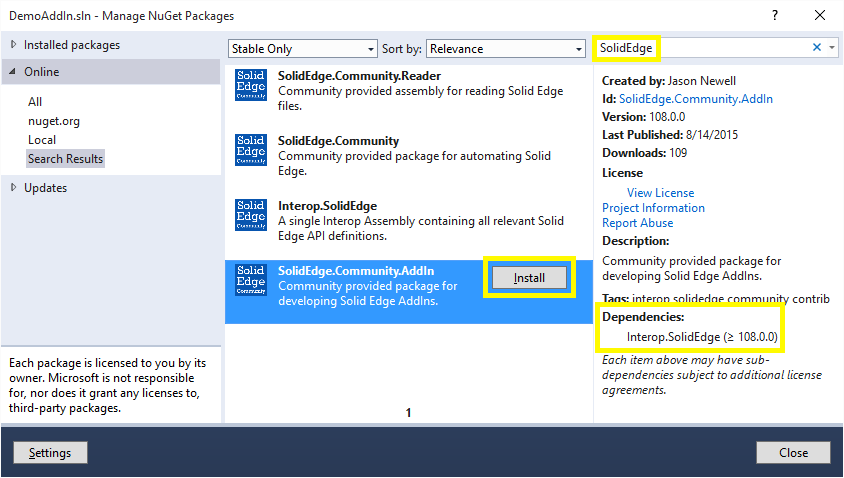Select the Local source
Viewport: 844px width, 478px height.
tap(42, 140)
